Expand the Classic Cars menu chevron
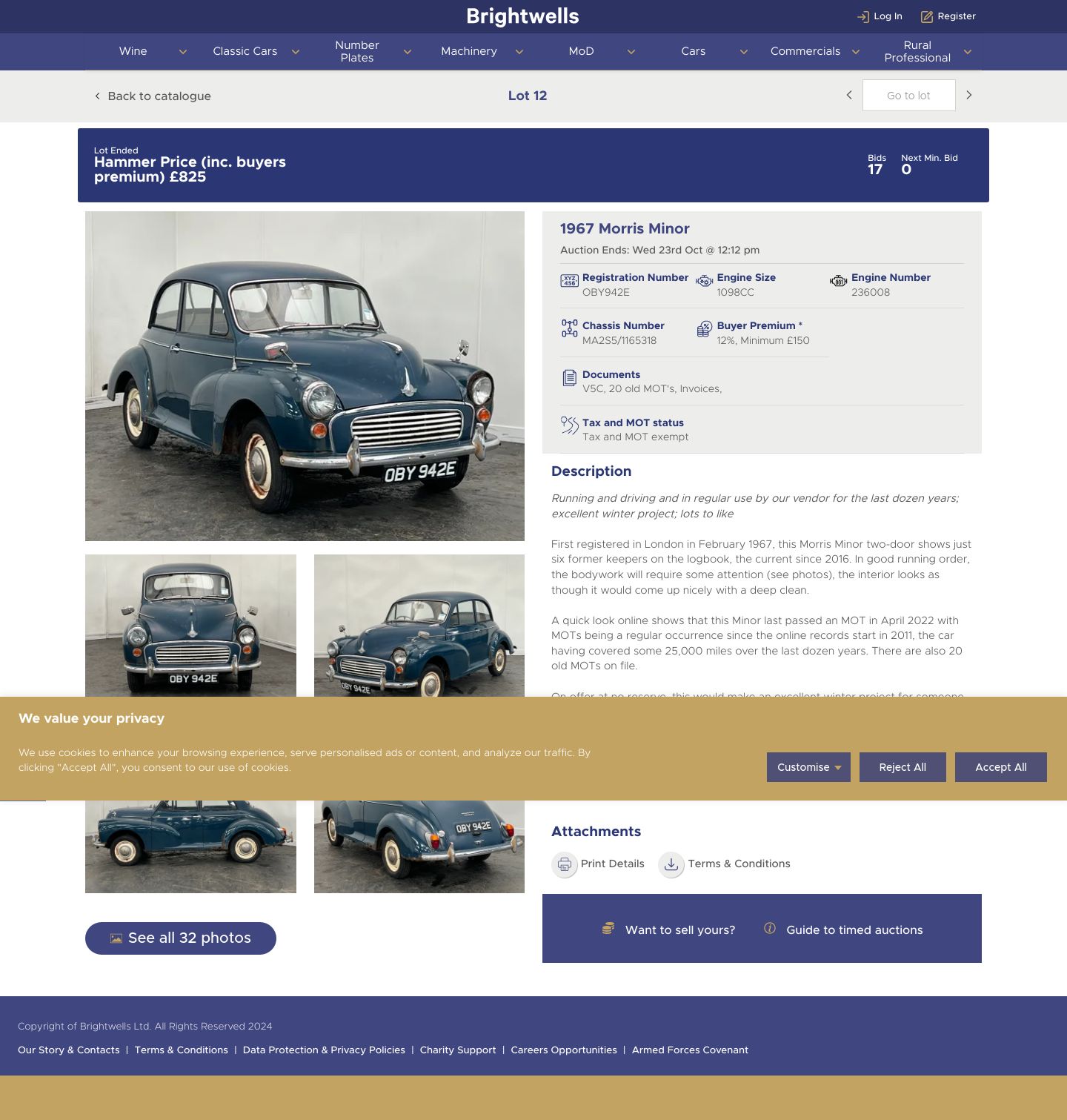 [296, 52]
